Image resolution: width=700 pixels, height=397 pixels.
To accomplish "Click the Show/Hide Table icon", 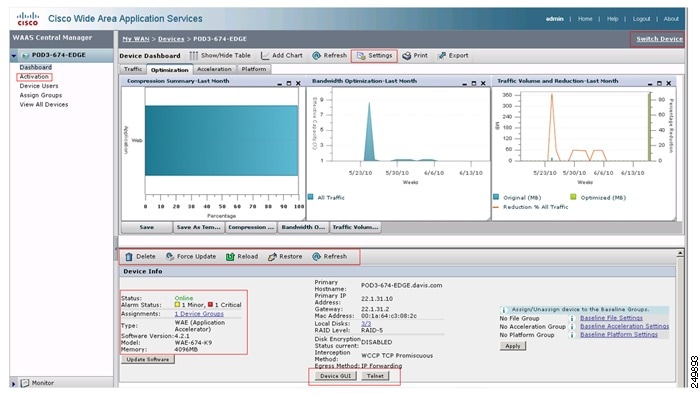I will tap(193, 56).
